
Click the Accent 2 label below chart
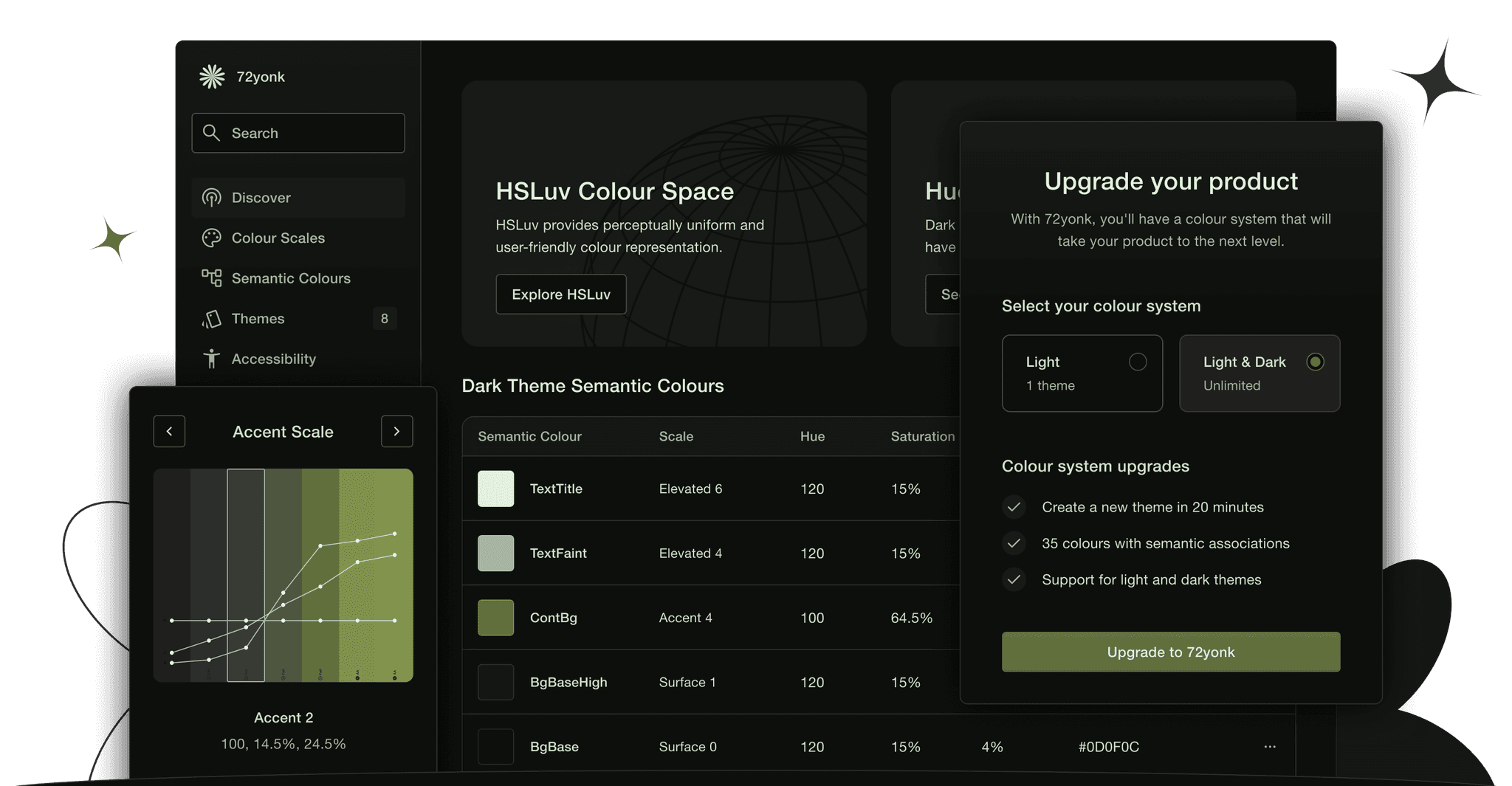[x=283, y=717]
